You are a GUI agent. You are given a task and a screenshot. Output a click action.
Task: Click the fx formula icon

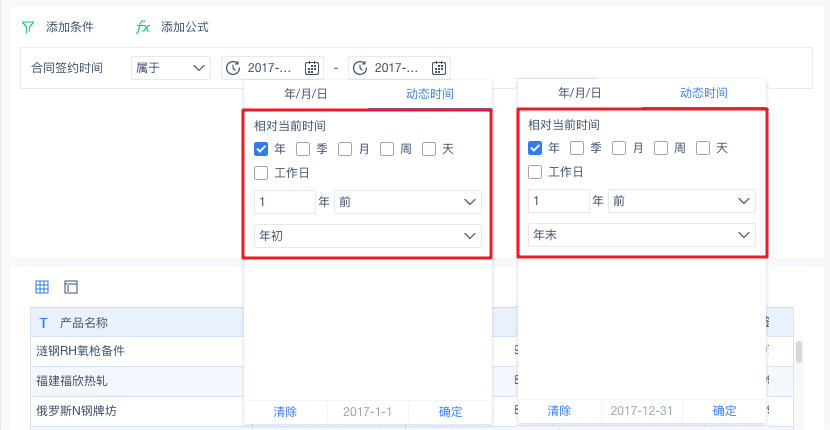pyautogui.click(x=143, y=27)
